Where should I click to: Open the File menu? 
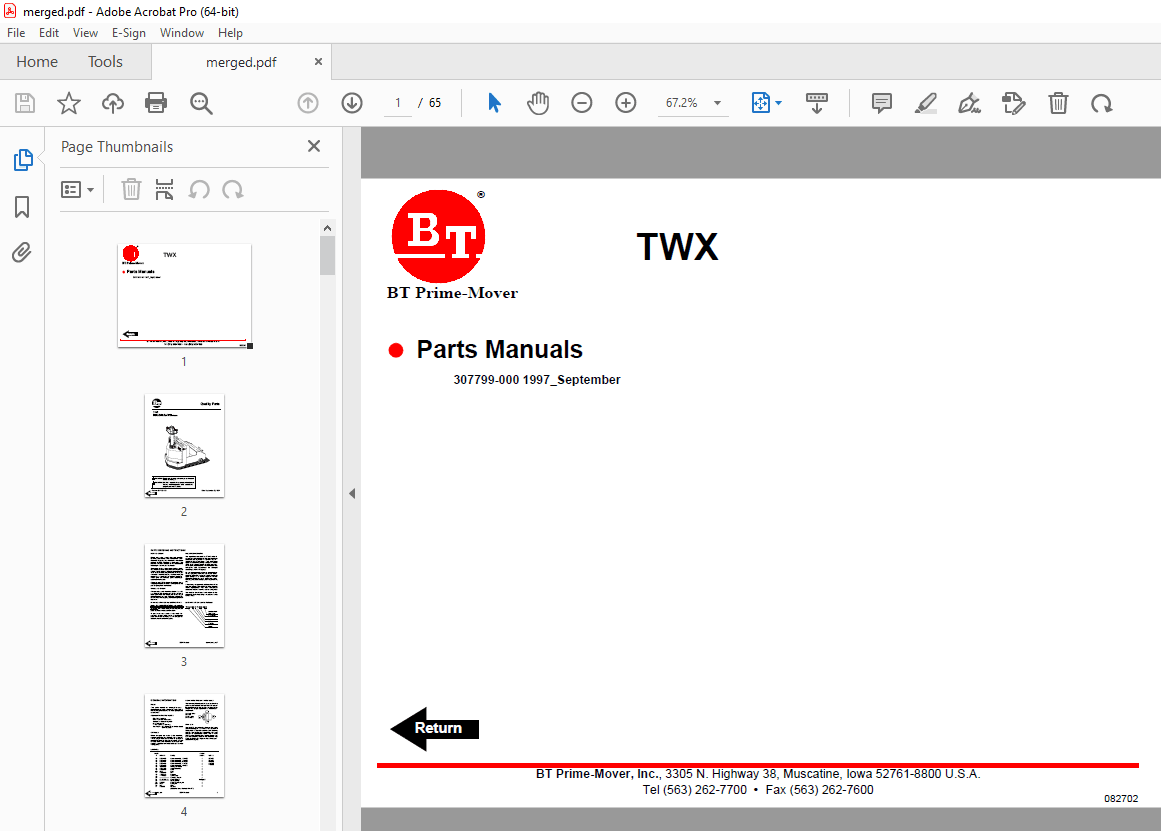coord(16,33)
